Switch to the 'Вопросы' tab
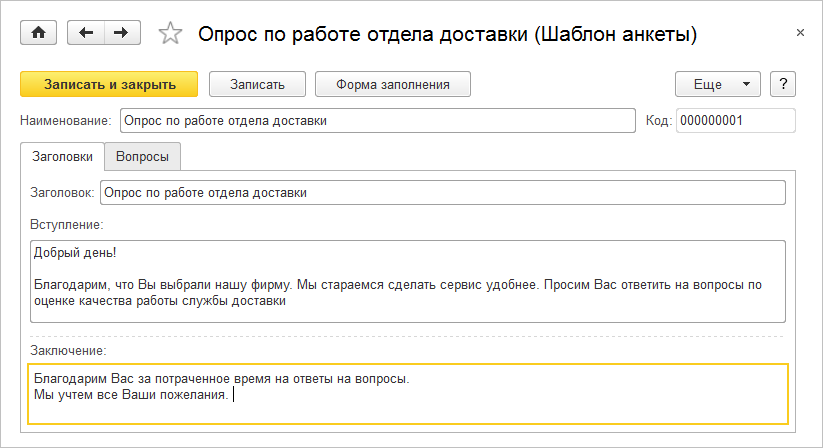 click(x=142, y=157)
